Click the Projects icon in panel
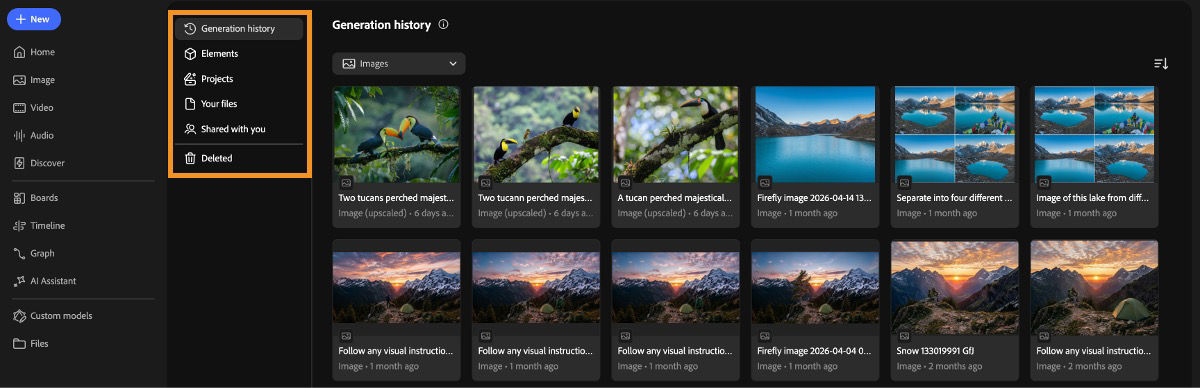 tap(190, 79)
